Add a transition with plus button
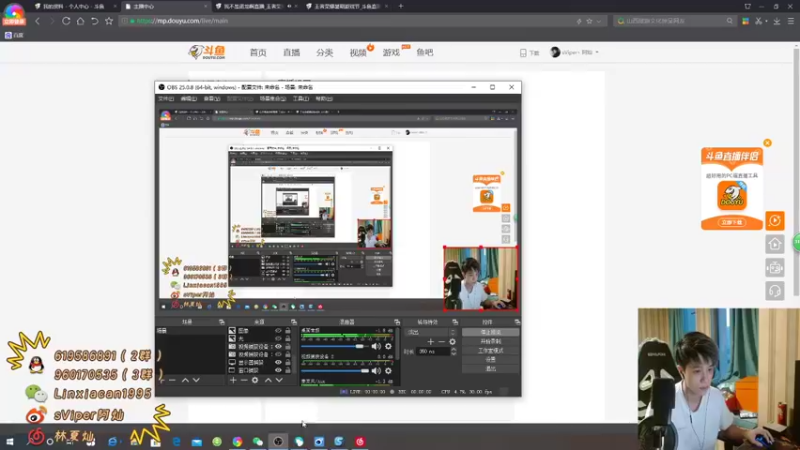800x450 pixels. (x=431, y=342)
